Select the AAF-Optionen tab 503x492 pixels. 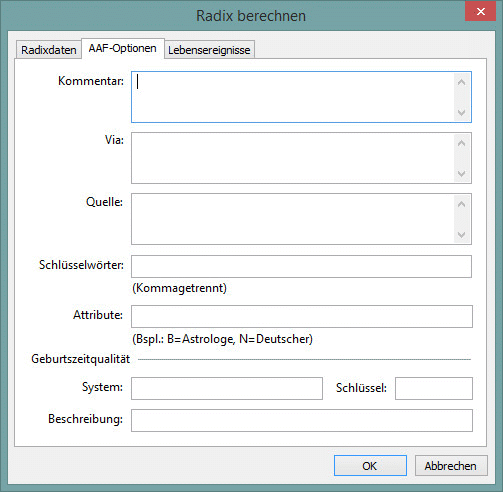[123, 49]
